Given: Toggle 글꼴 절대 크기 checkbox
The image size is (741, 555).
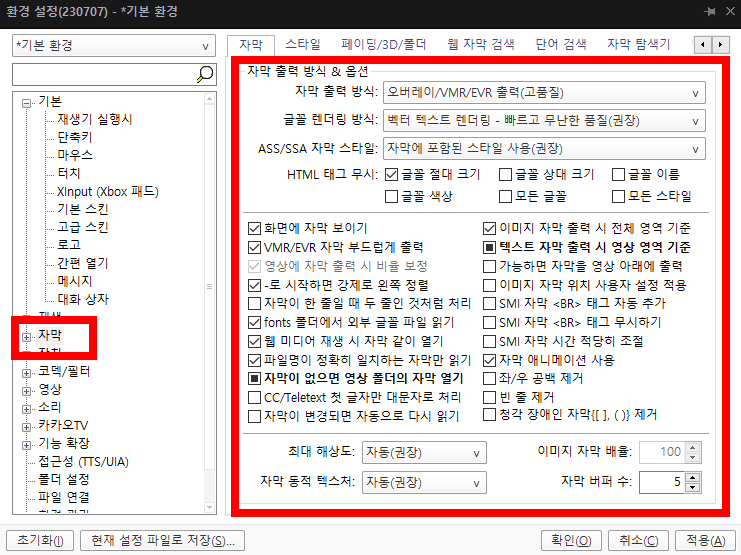Looking at the screenshot, I should point(391,174).
